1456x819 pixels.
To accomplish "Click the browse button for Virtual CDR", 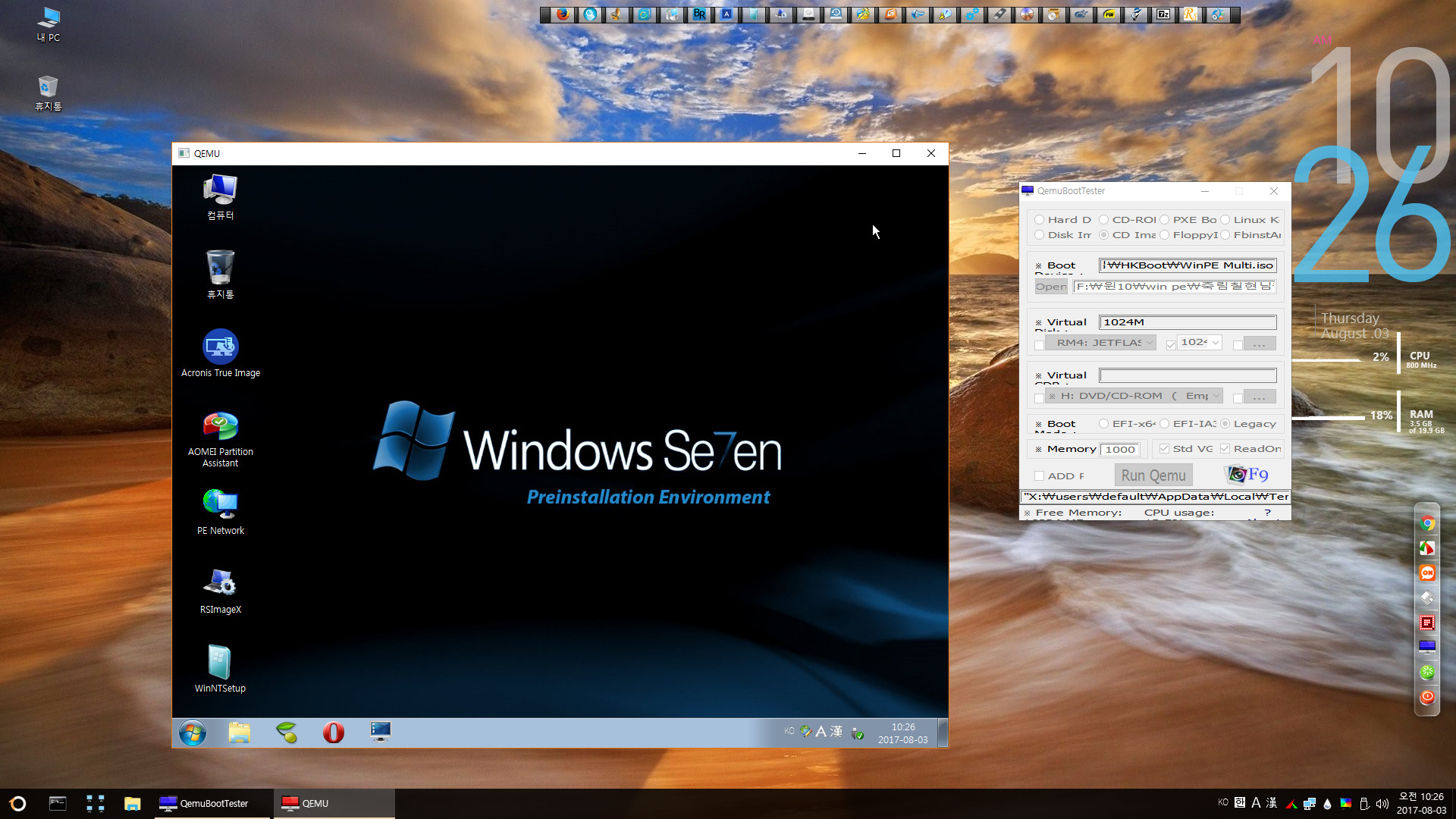I will pos(1260,397).
